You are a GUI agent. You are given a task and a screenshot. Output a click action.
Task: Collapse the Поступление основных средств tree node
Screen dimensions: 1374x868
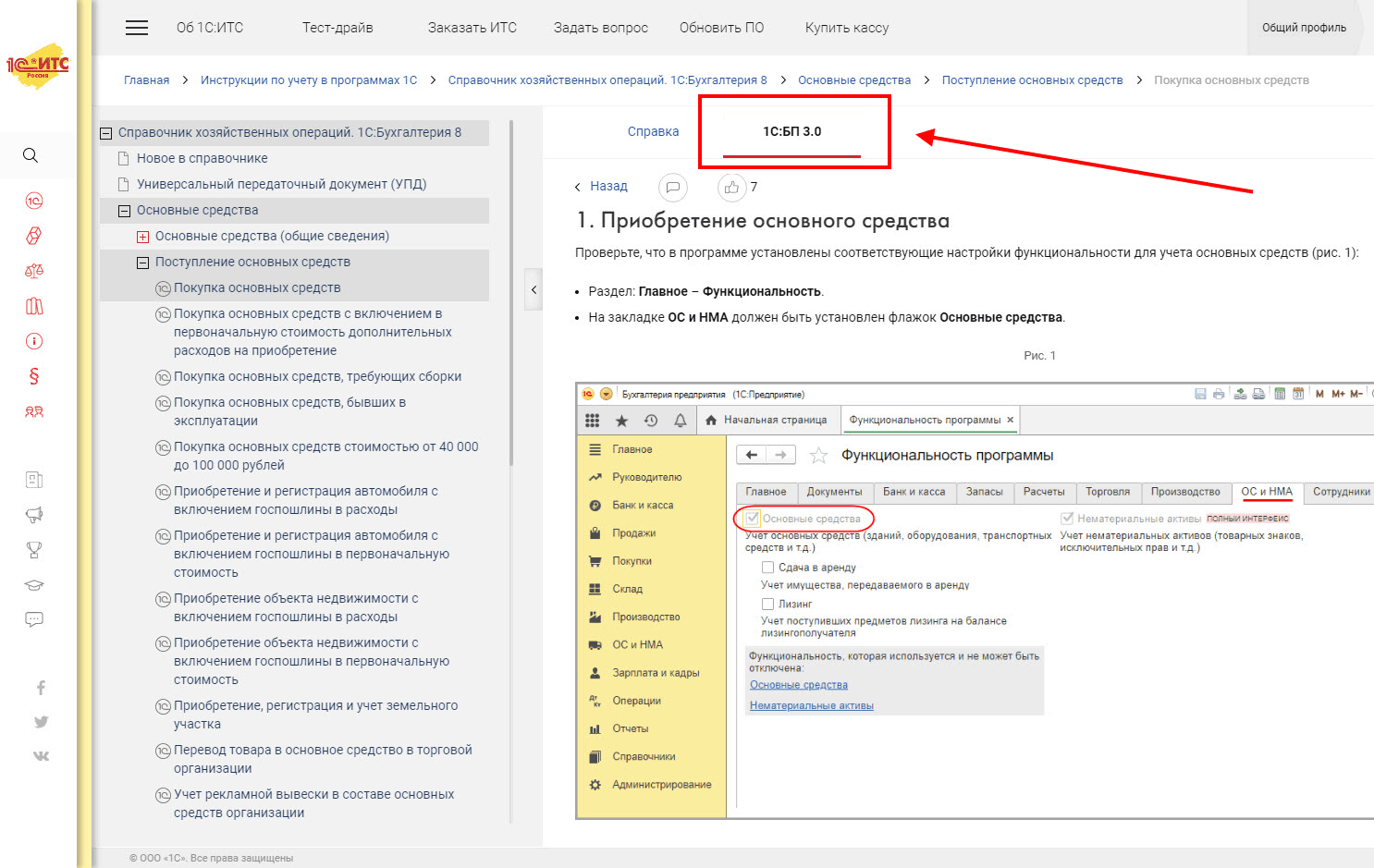142,263
